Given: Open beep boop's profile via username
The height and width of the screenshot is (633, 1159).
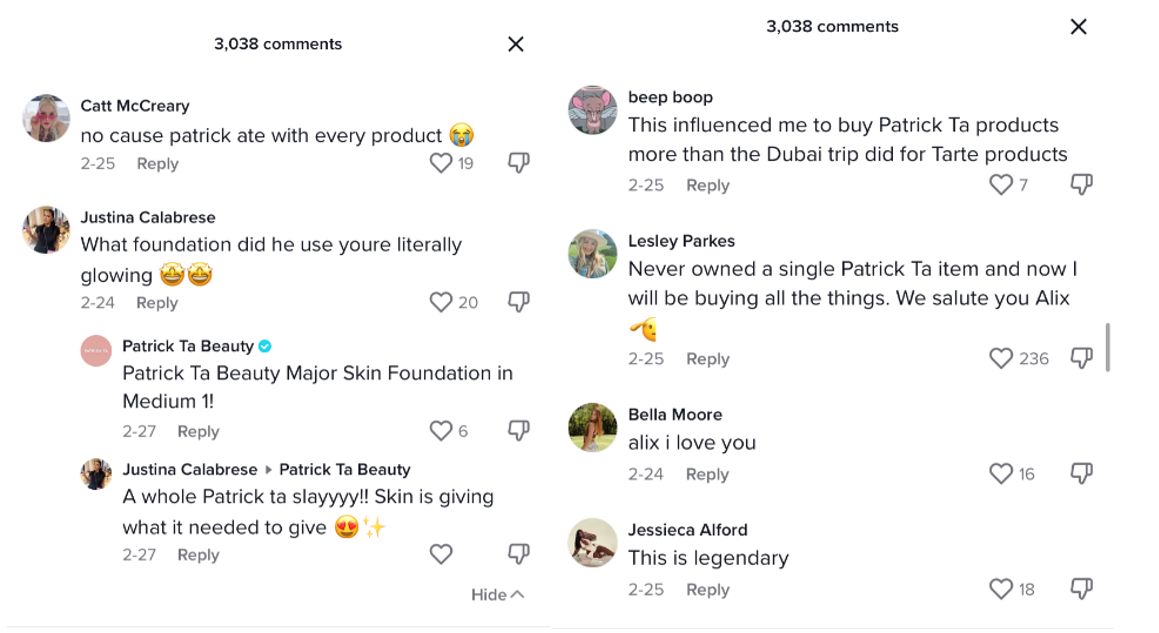Looking at the screenshot, I should (669, 97).
